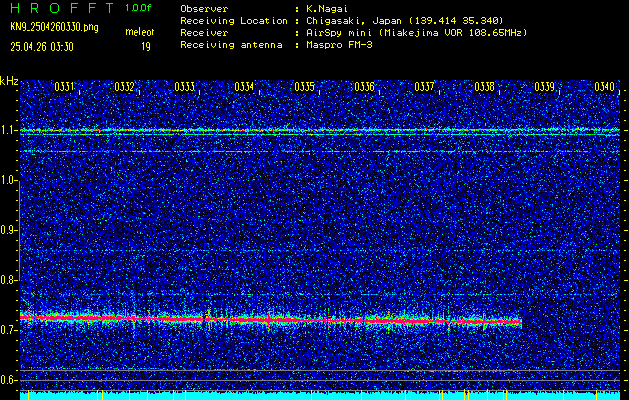Screen dimensions: 629x400
Task: Click time marker 0337
Action: click(x=424, y=87)
